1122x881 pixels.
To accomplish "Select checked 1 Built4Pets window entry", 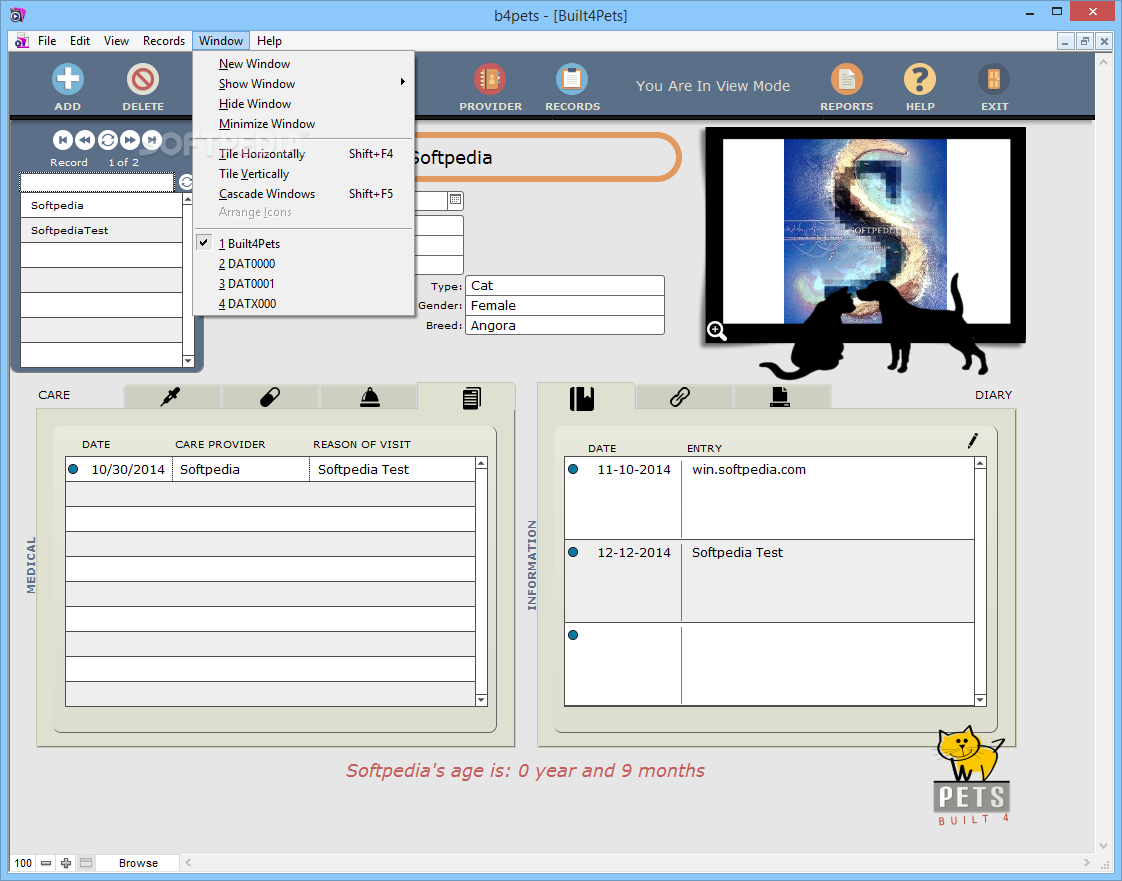I will (303, 243).
